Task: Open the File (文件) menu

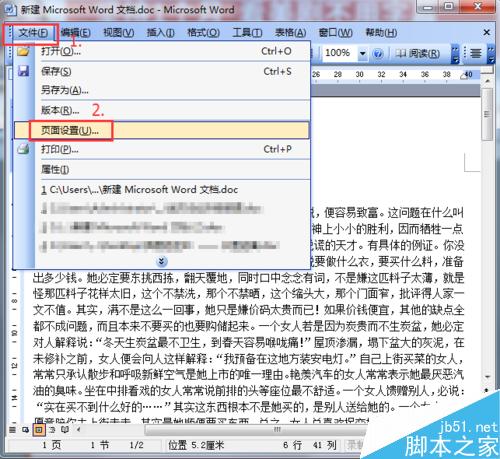Action: (33, 33)
